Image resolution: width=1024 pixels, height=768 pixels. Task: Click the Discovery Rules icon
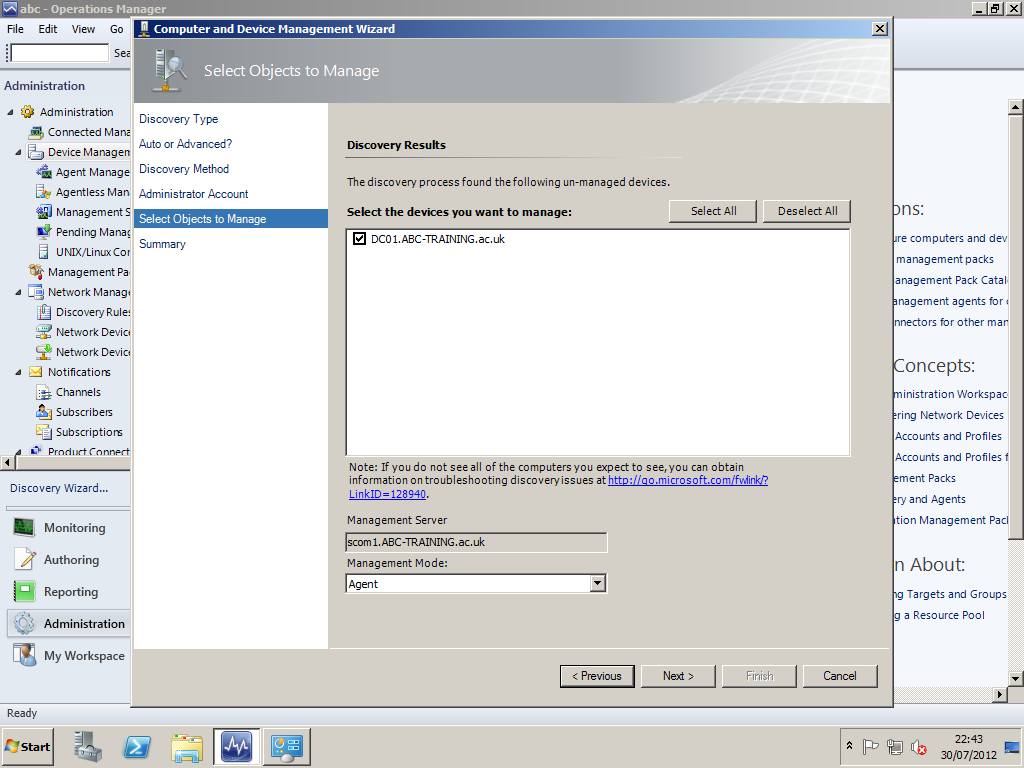44,312
